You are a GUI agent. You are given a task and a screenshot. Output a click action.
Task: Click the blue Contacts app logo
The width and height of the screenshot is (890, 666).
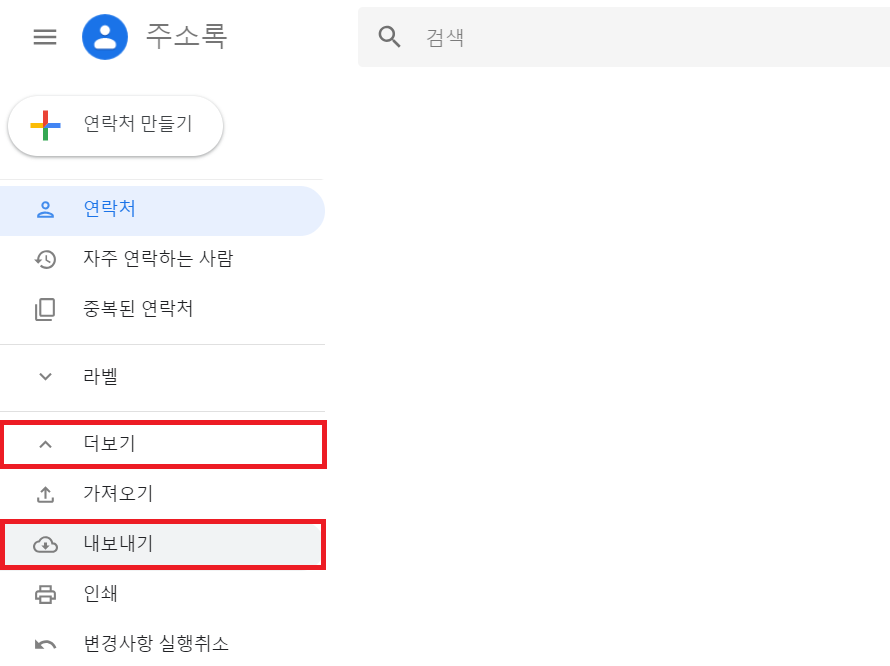point(105,37)
